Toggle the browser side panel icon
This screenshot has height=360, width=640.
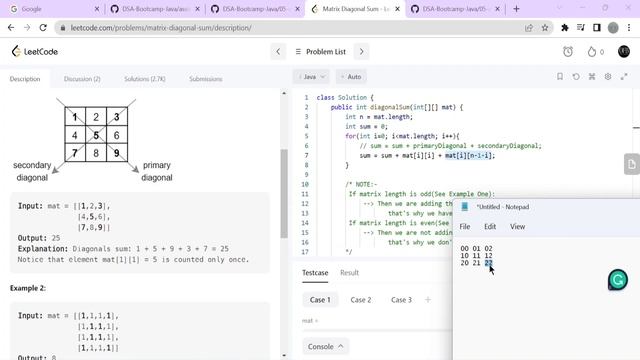click(597, 28)
